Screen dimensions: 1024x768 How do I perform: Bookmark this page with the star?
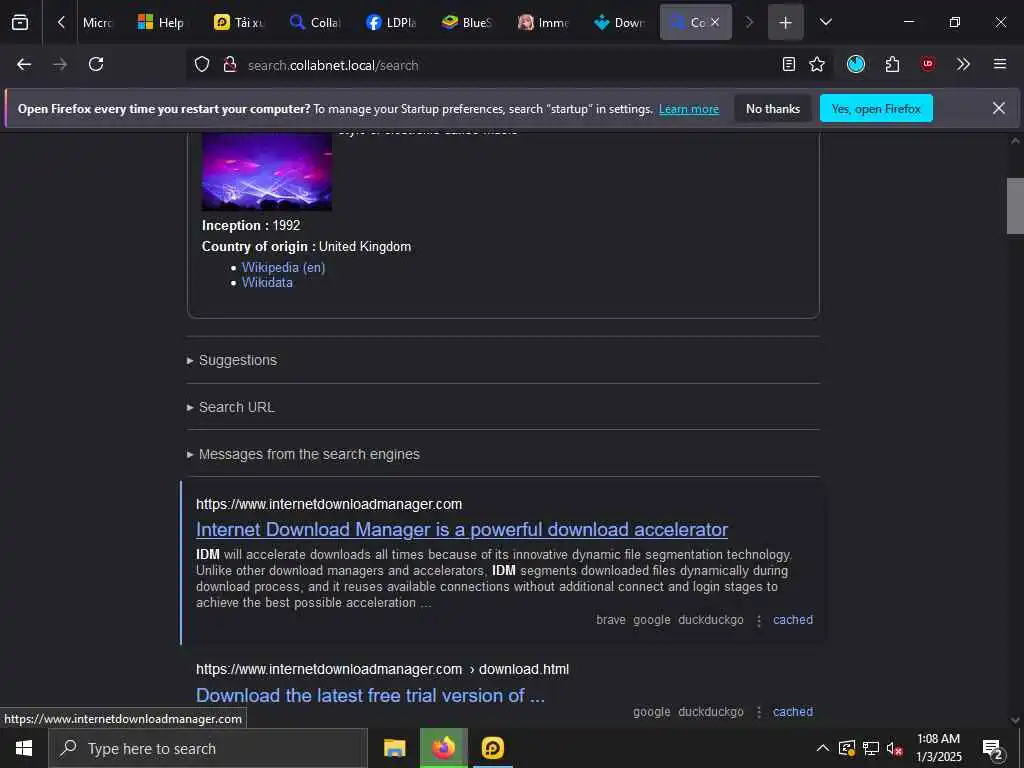click(x=817, y=64)
